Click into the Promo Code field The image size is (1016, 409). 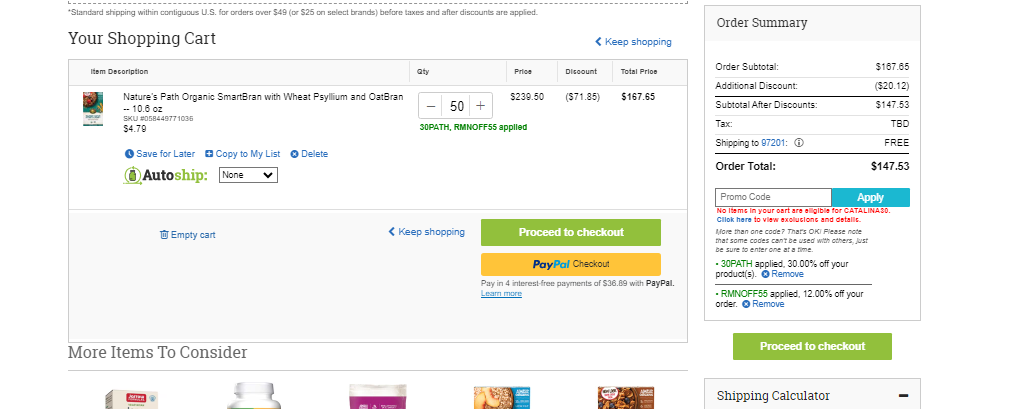click(x=773, y=197)
